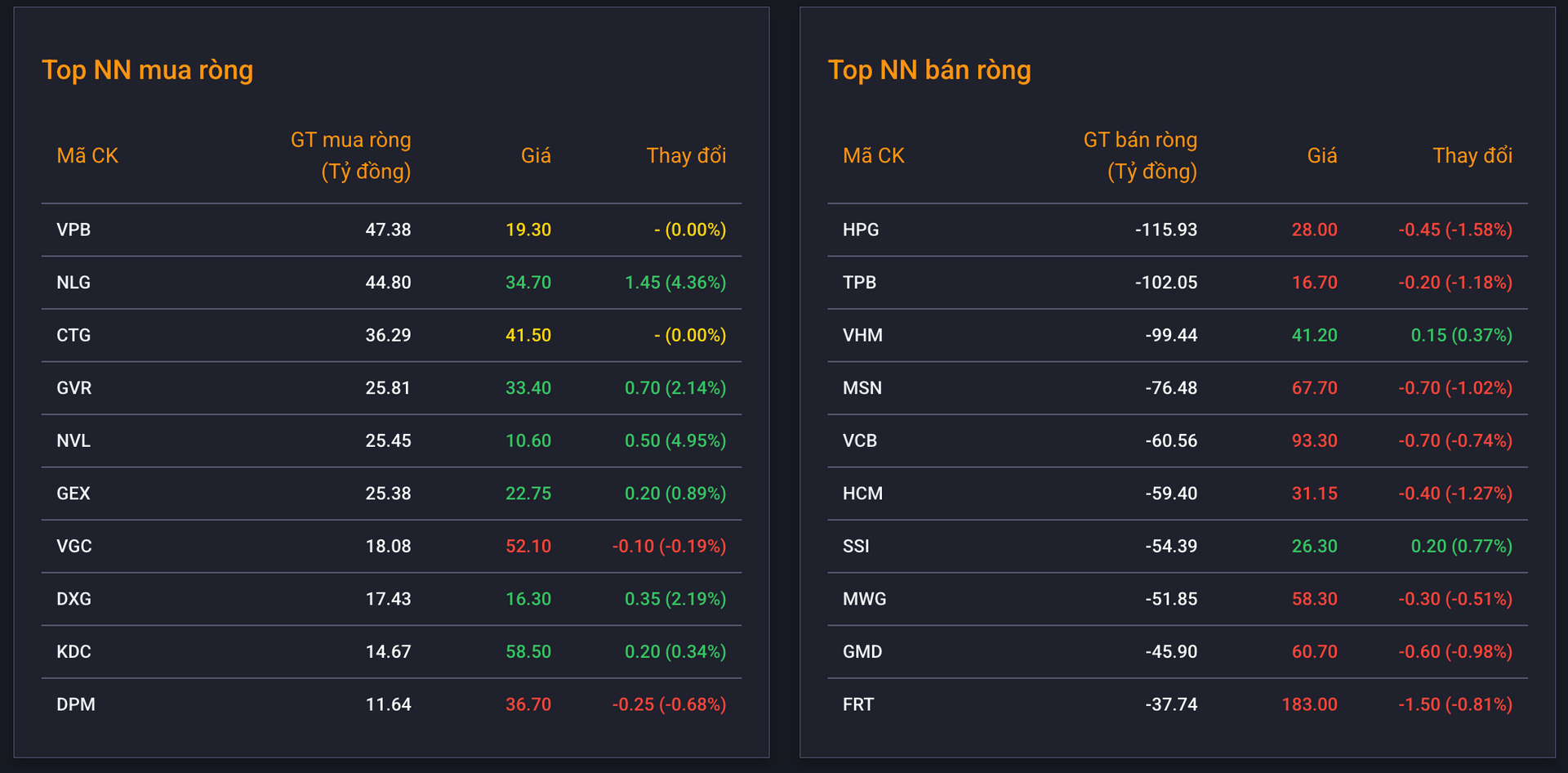Click DPM change -0.25 (-0.68%)
This screenshot has width=1568, height=773.
tap(670, 704)
